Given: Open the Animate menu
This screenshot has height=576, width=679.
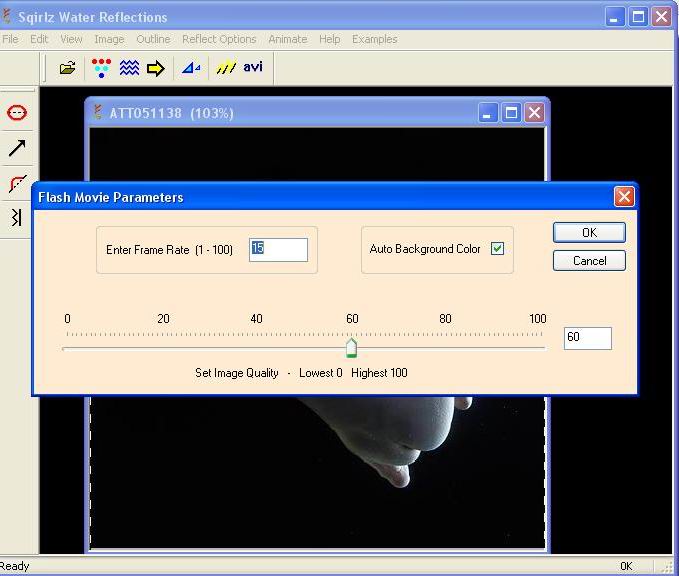Looking at the screenshot, I should [288, 39].
